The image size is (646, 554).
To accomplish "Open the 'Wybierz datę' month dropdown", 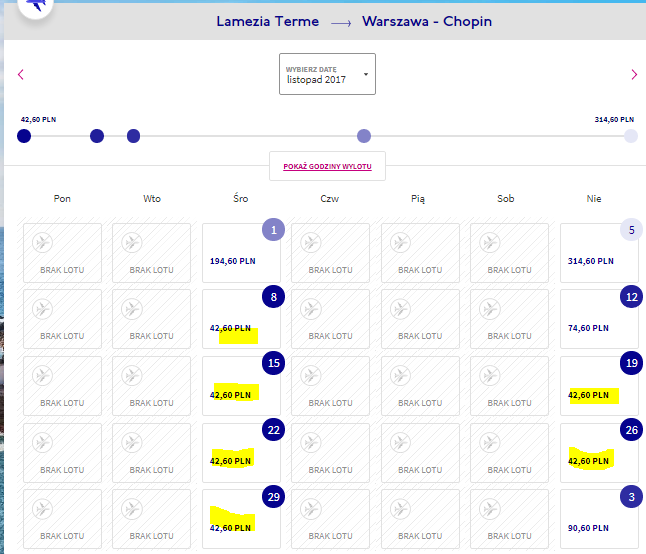I will [x=327, y=74].
